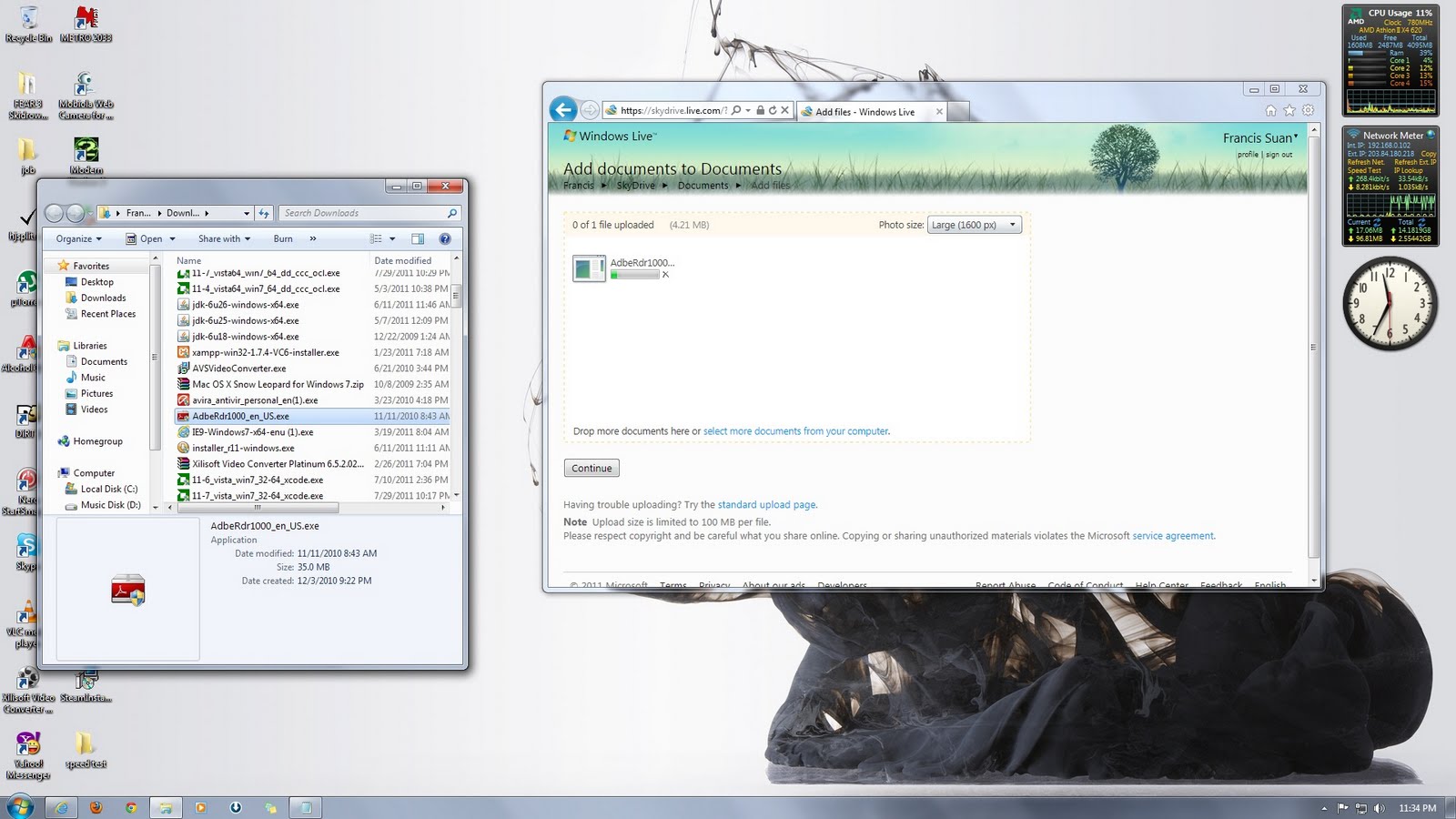The height and width of the screenshot is (819, 1456).
Task: Open Windows Explorer taskbar button
Action: (166, 807)
